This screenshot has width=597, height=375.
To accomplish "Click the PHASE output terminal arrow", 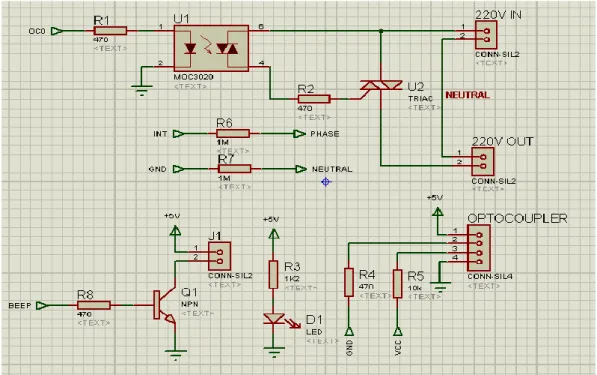I will click(300, 134).
